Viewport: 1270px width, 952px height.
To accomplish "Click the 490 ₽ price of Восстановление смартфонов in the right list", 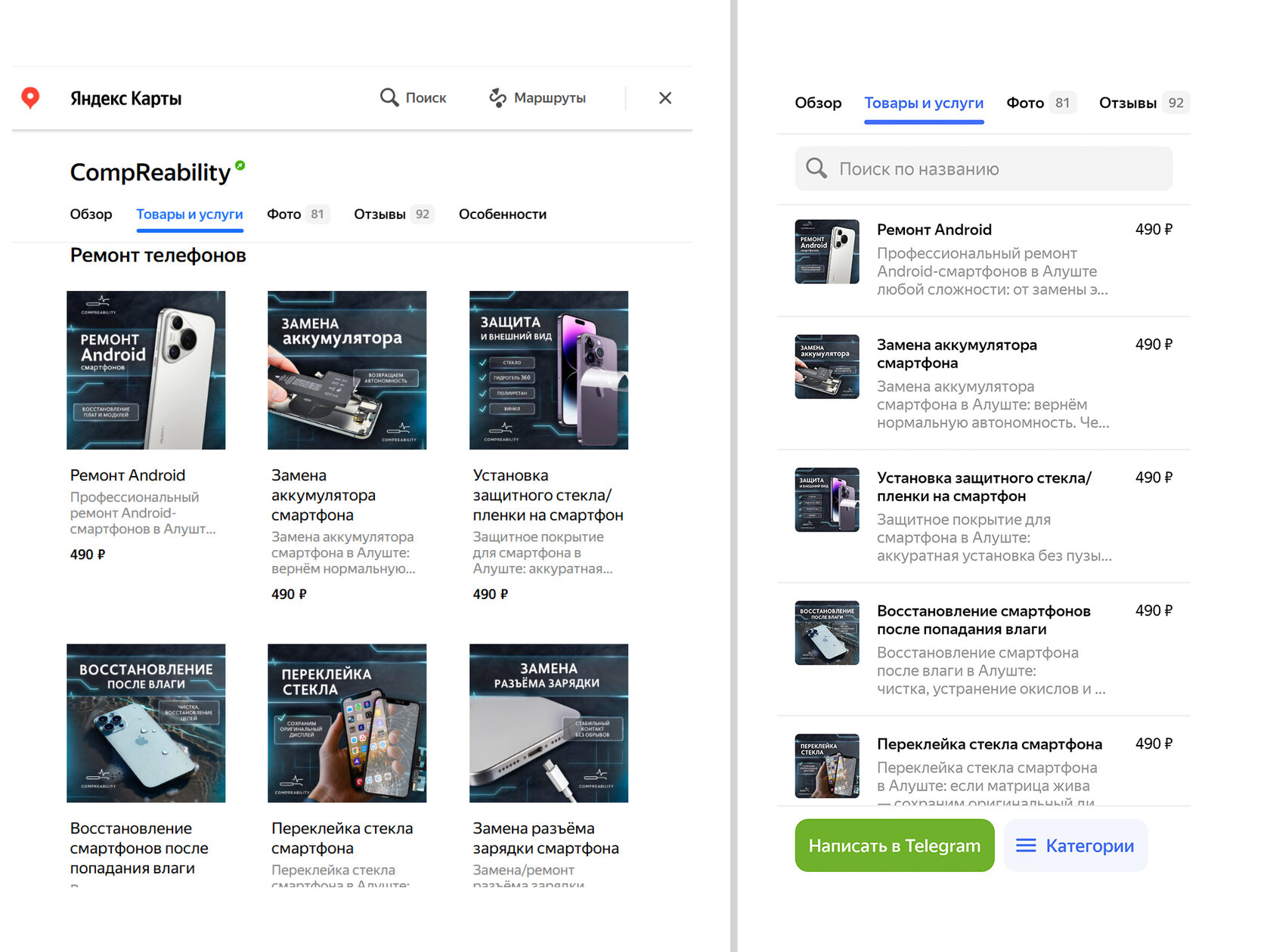I will [x=1154, y=610].
